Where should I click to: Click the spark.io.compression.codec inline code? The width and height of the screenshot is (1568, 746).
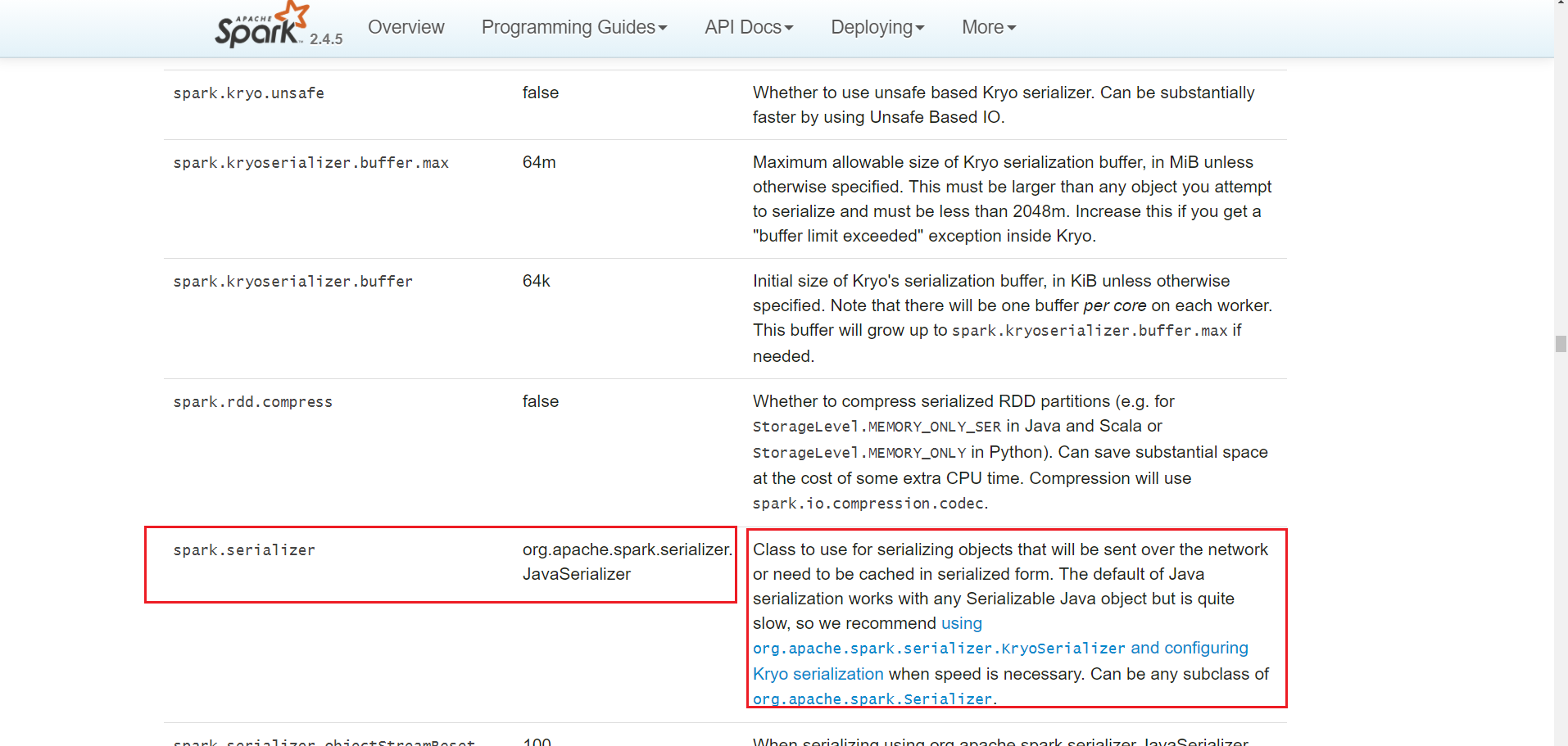[868, 504]
